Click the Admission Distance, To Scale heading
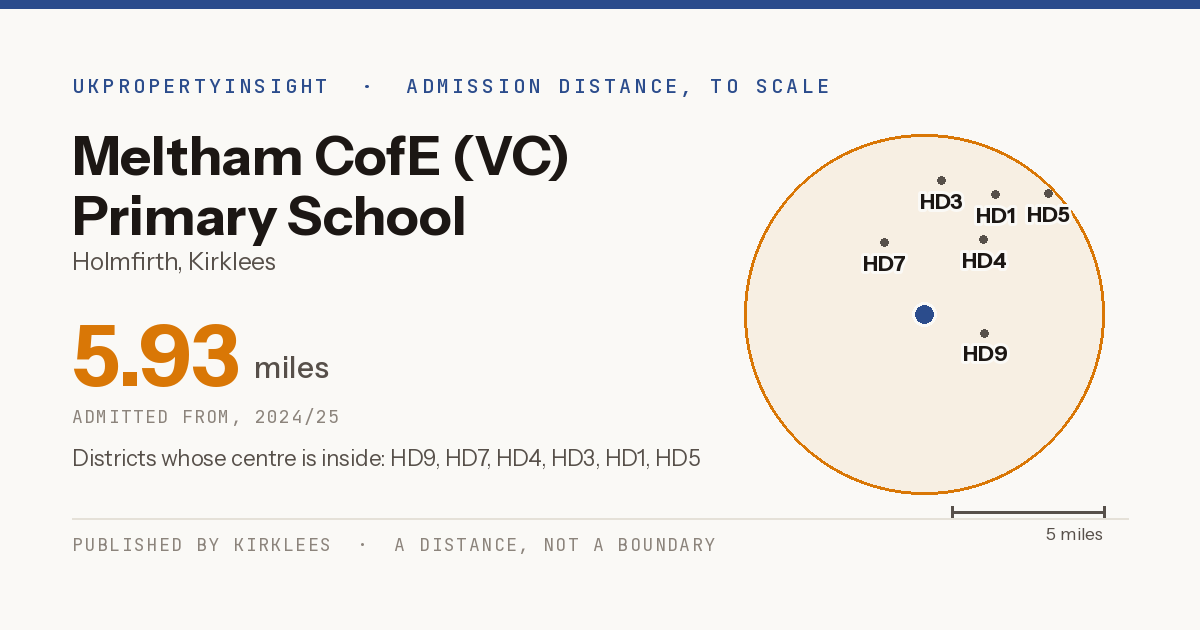1200x630 pixels. pyautogui.click(x=618, y=87)
